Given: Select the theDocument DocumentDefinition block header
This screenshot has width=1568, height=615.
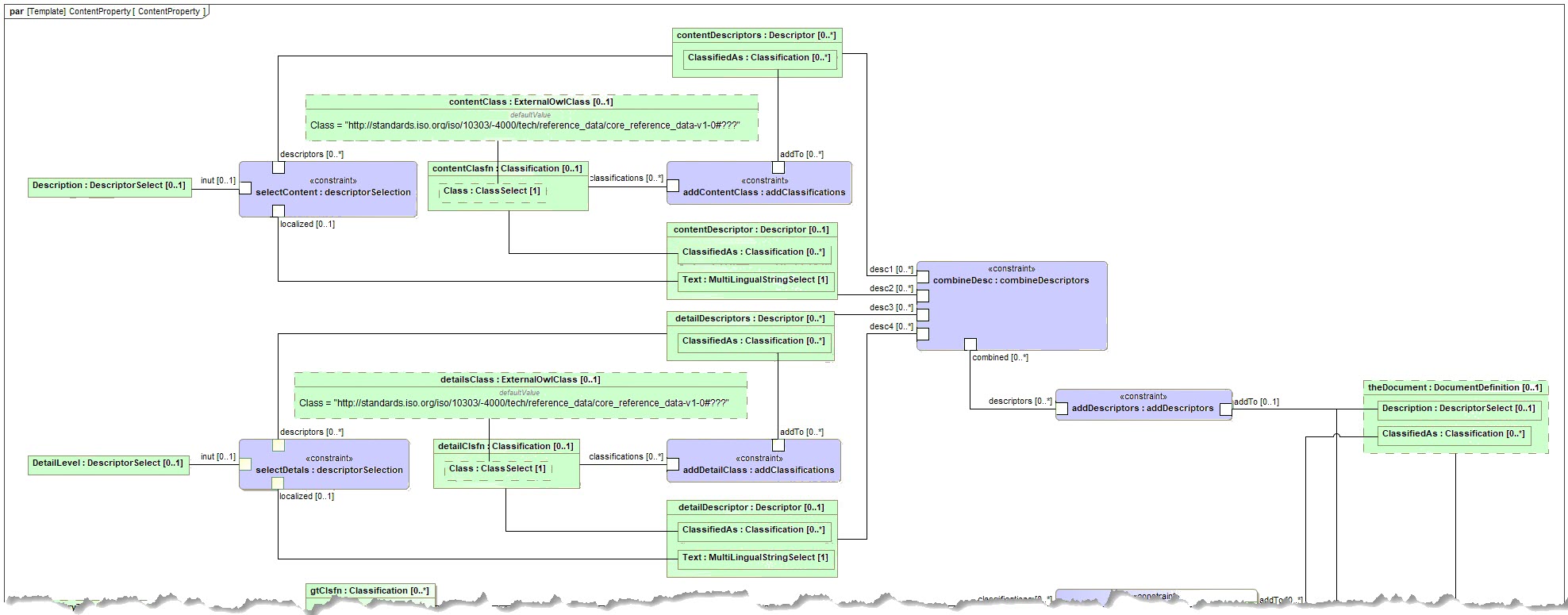Looking at the screenshot, I should click(1455, 388).
